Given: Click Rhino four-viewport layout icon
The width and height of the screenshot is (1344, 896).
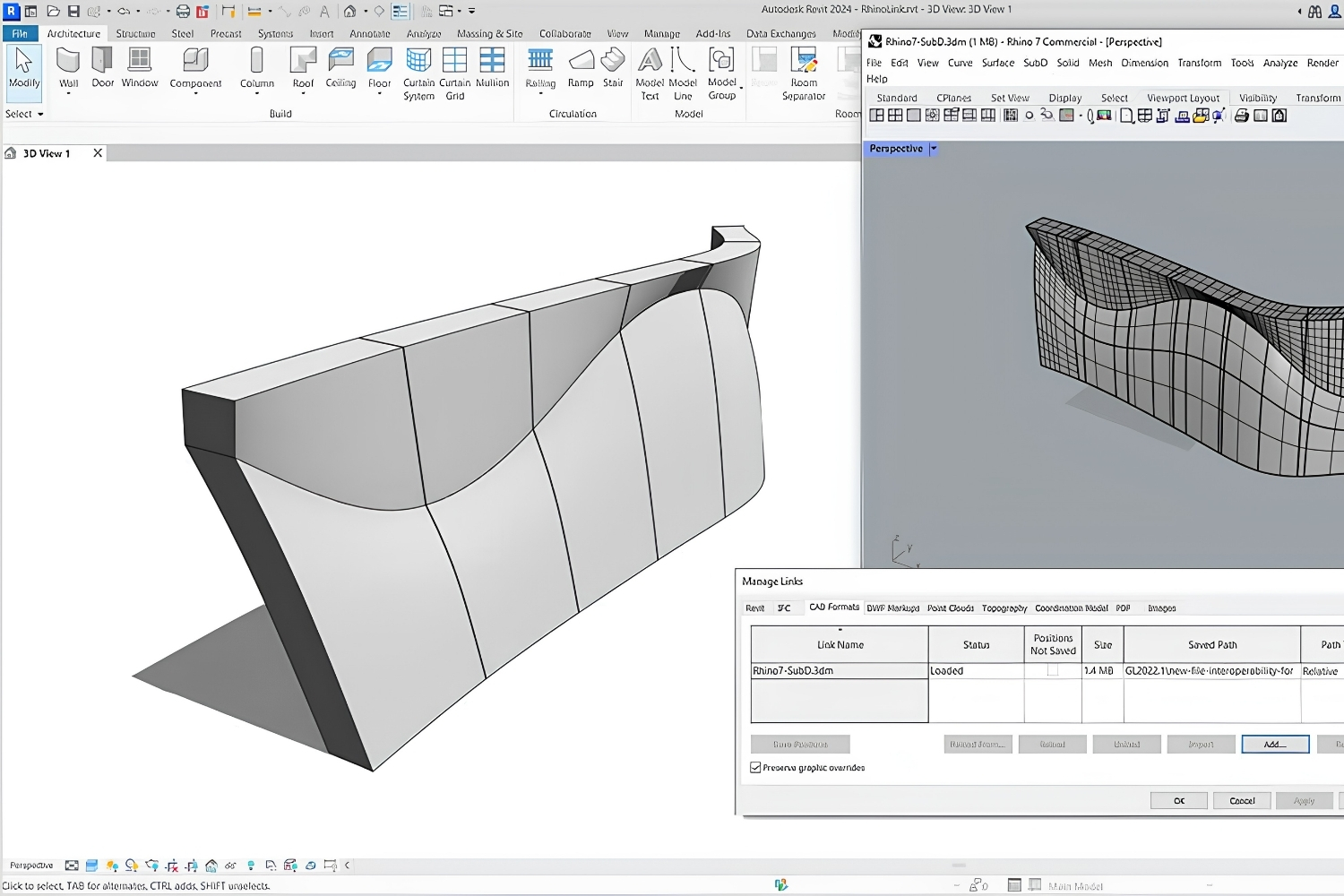Looking at the screenshot, I should [x=895, y=116].
